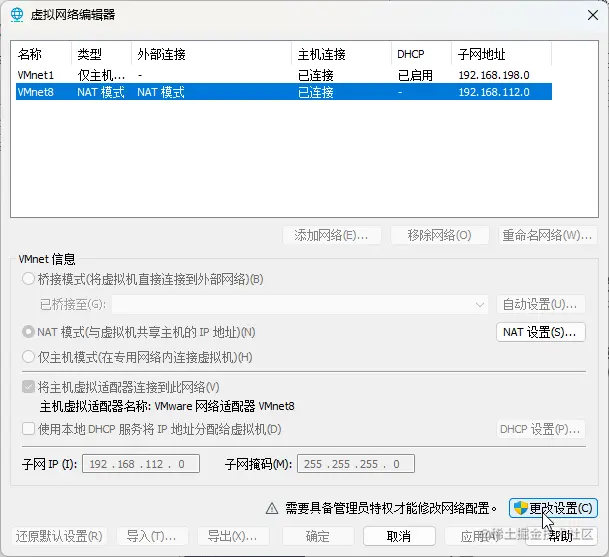Click the 取消 button
Image resolution: width=609 pixels, height=557 pixels.
(399, 536)
